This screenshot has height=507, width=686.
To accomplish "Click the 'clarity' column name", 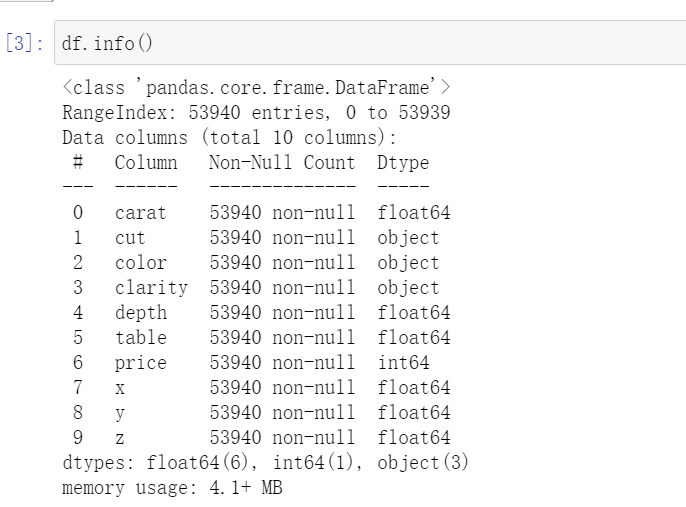I will [x=150, y=288].
